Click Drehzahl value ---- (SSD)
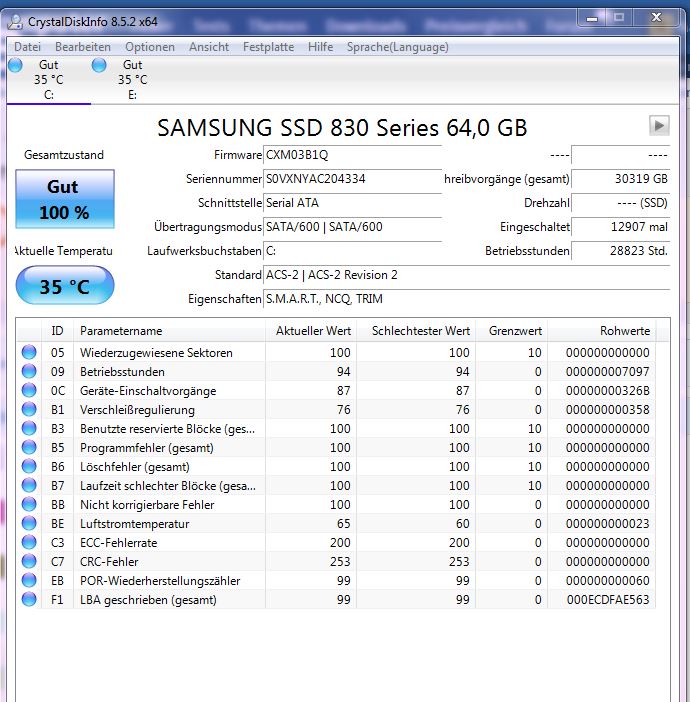690x702 pixels. 621,203
